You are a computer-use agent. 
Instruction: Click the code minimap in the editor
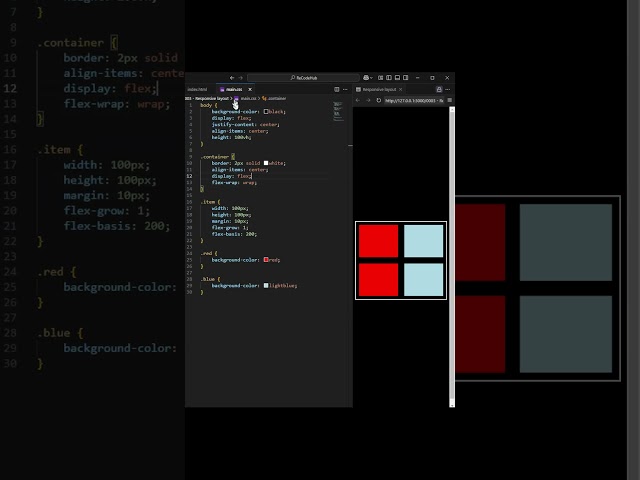pos(338,111)
